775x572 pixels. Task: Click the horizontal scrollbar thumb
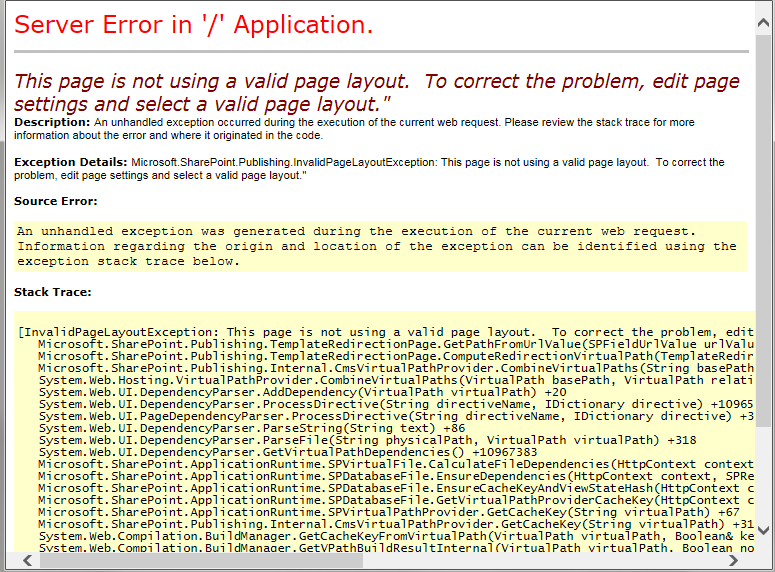pyautogui.click(x=202, y=560)
